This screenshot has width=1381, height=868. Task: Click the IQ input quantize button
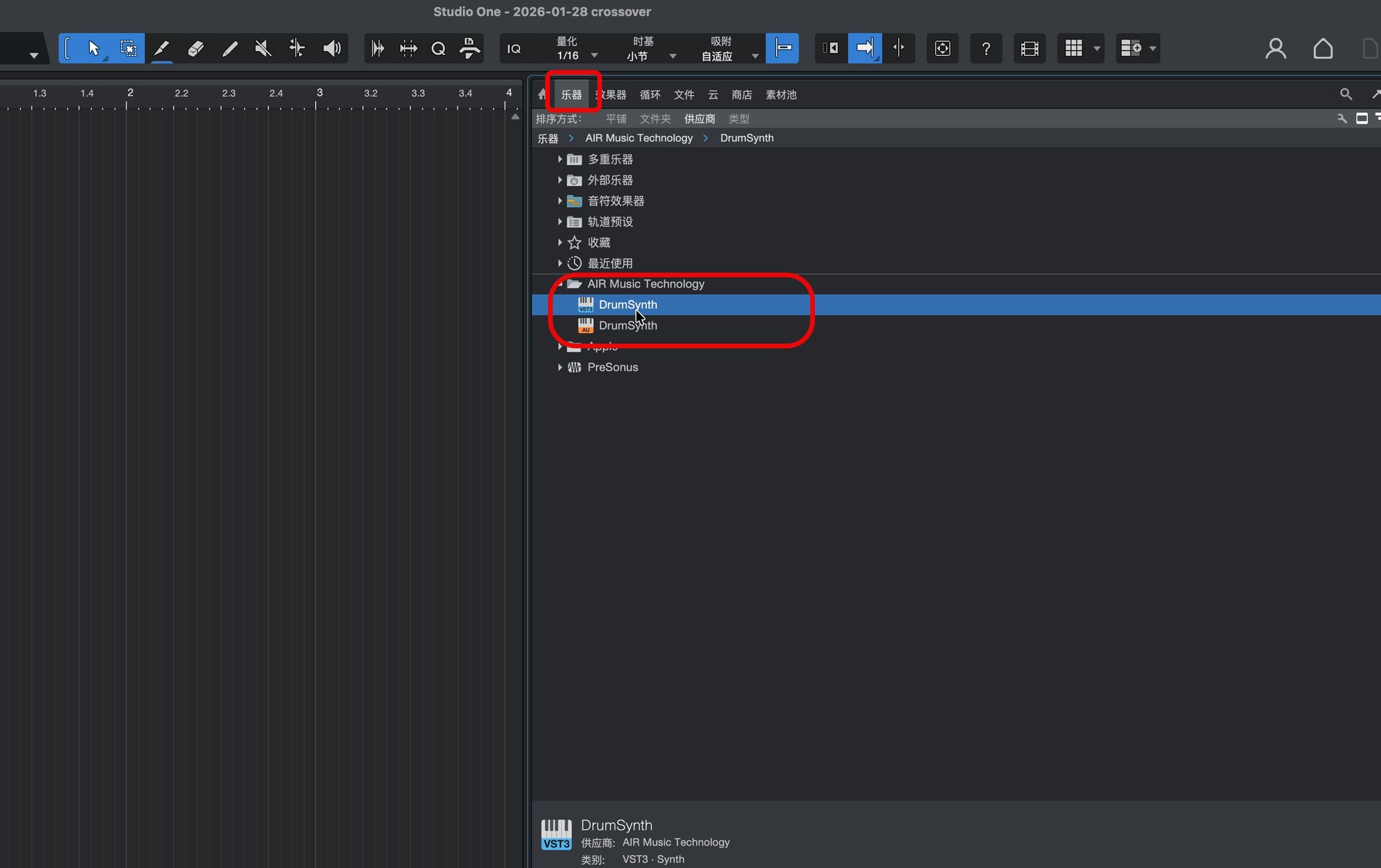(514, 48)
